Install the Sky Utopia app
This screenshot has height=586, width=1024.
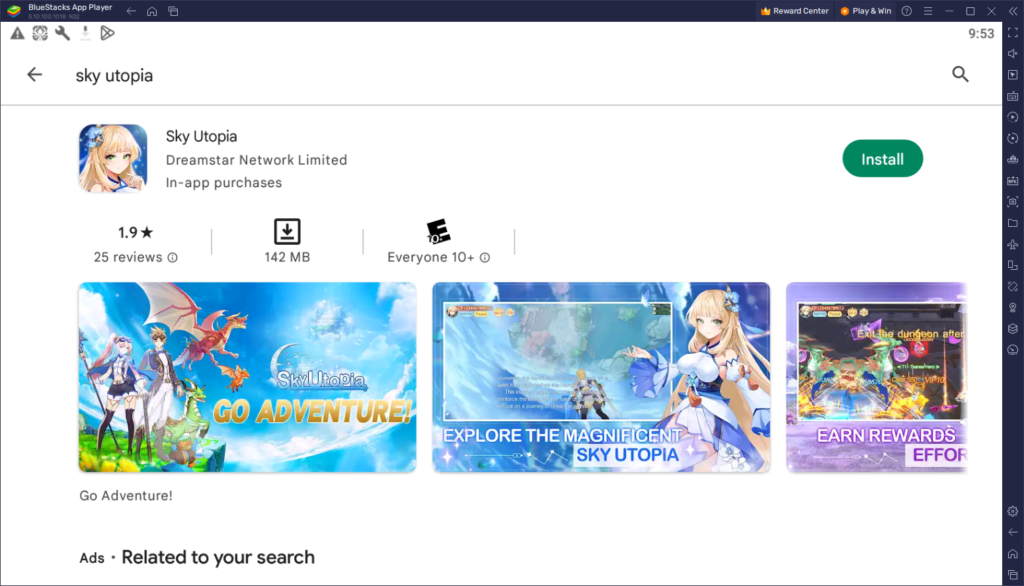[x=882, y=158]
